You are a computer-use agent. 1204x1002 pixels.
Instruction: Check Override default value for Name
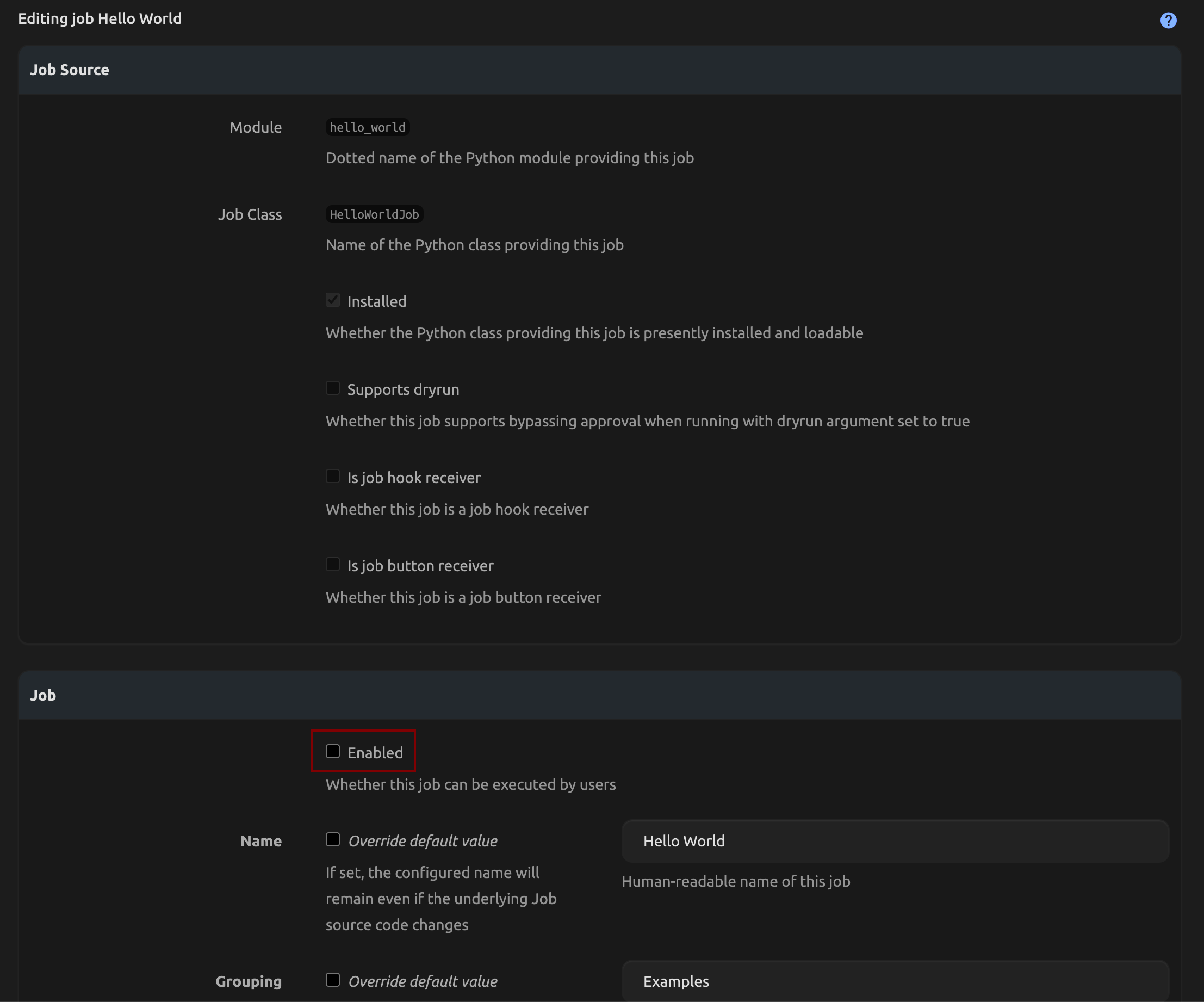[x=332, y=840]
